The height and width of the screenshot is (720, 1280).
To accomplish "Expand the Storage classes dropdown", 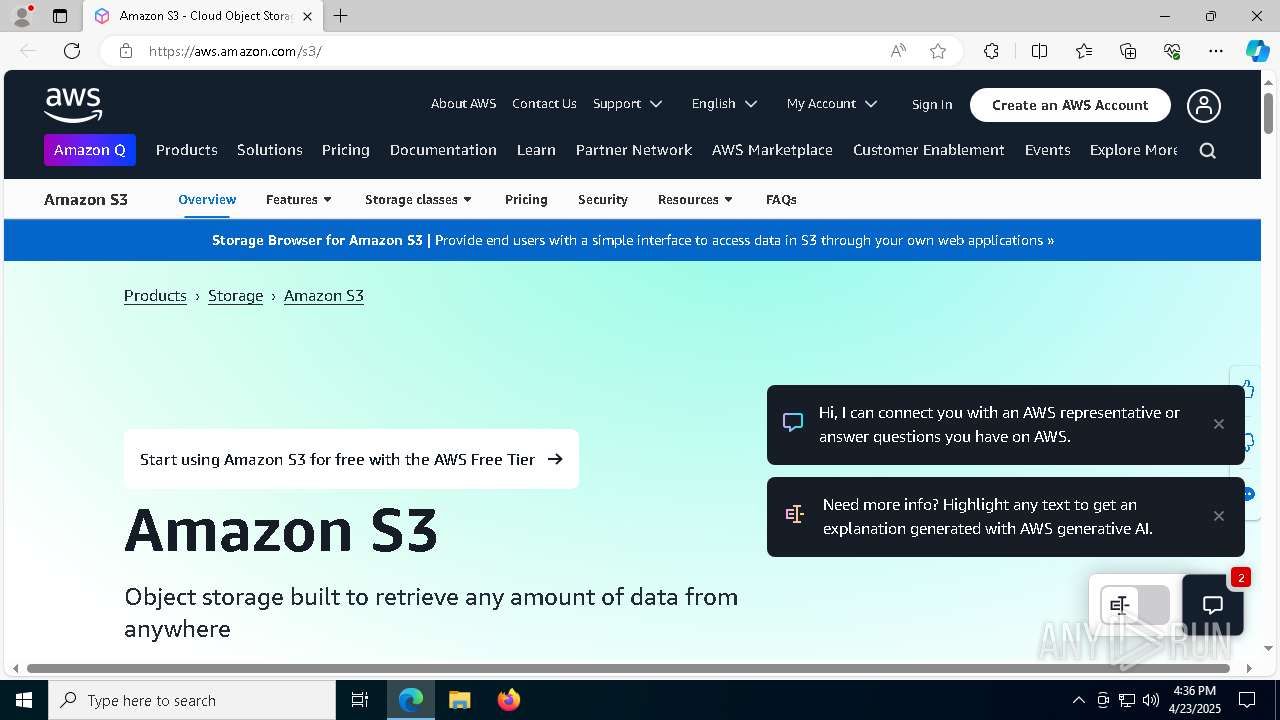I will [418, 200].
